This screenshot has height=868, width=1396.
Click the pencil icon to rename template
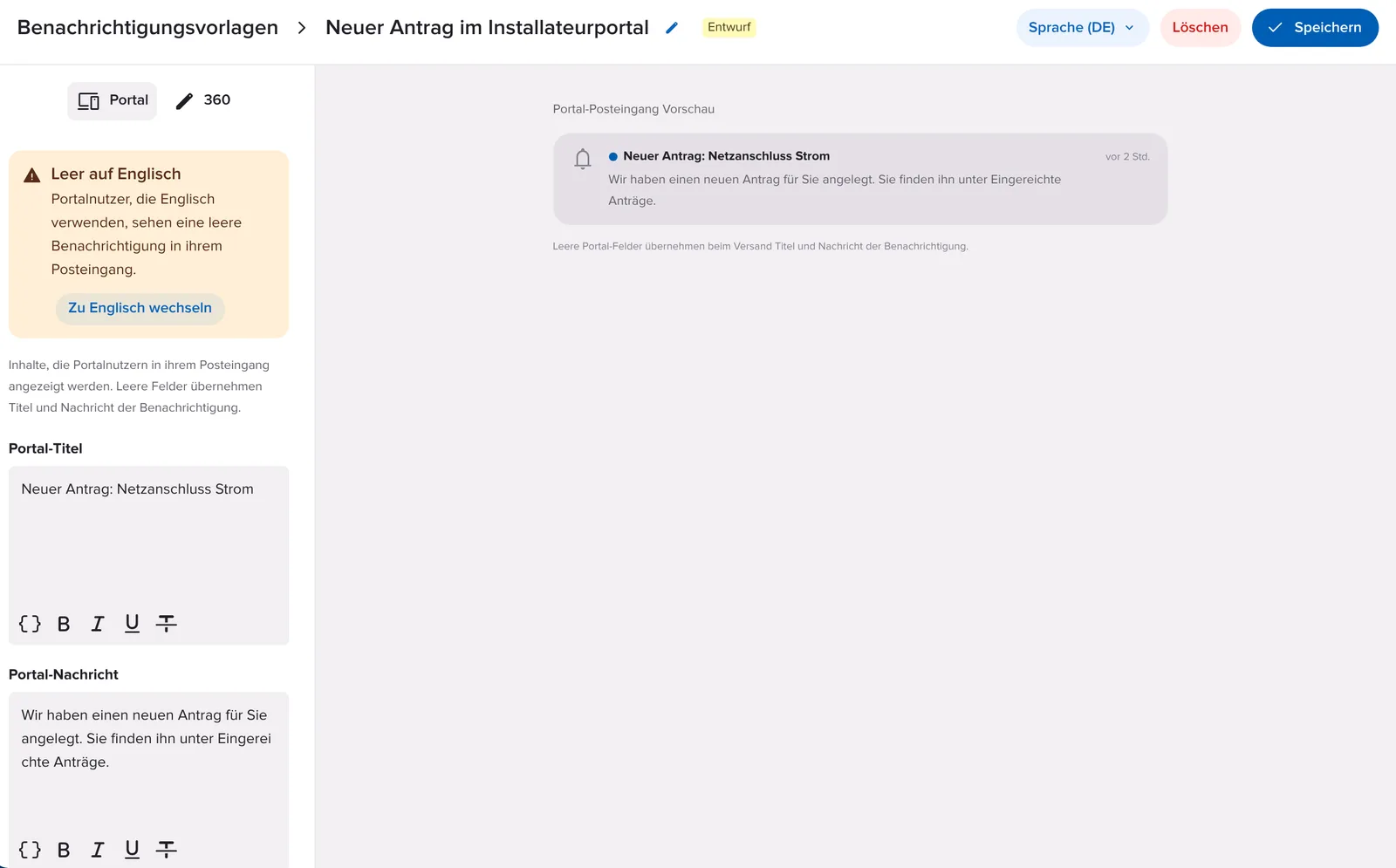(x=672, y=28)
